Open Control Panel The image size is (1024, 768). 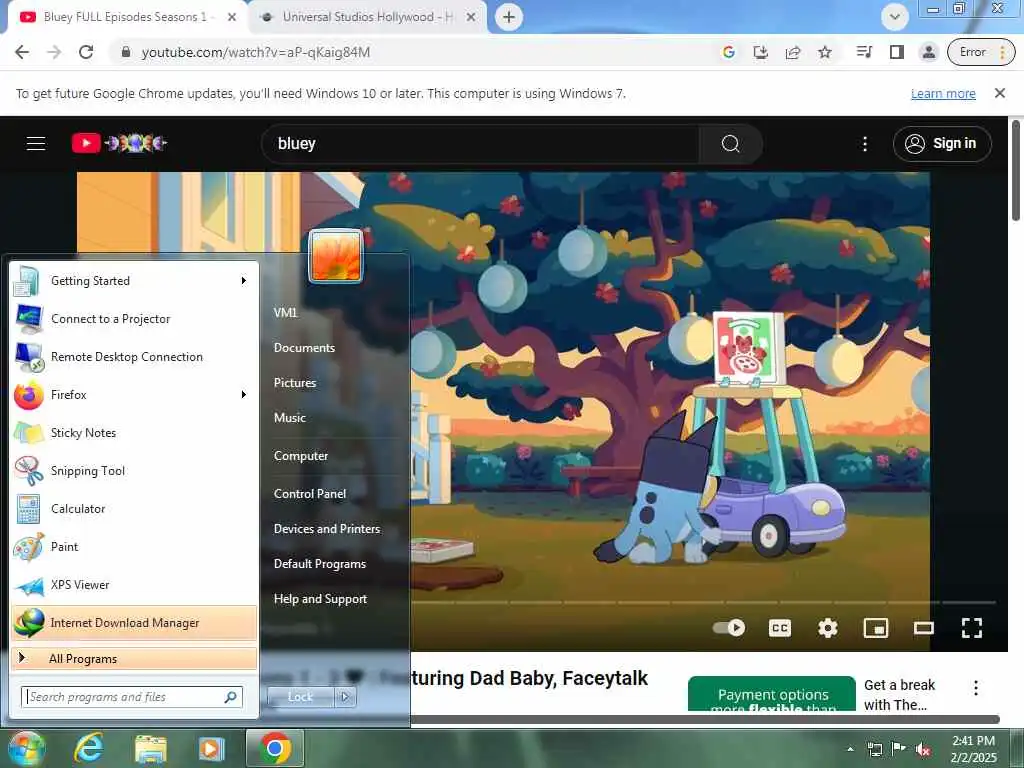(x=310, y=494)
